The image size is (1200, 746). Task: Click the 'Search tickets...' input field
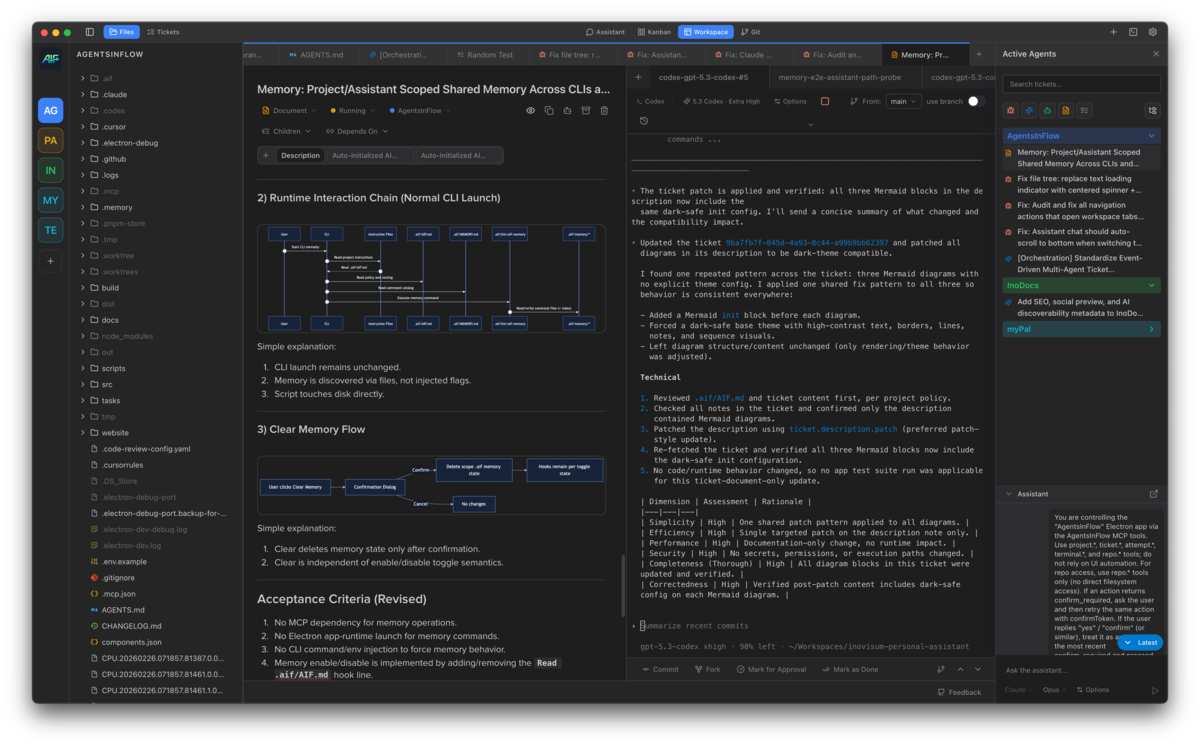click(x=1080, y=83)
